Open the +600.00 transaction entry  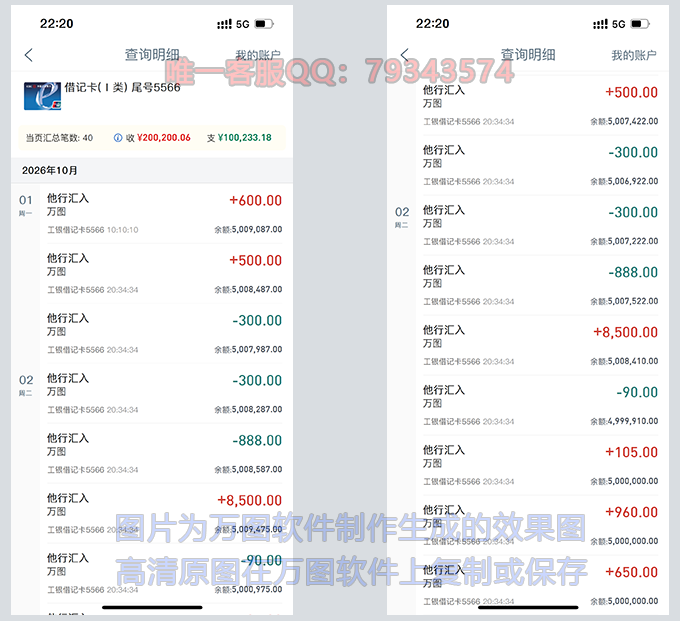tap(165, 213)
